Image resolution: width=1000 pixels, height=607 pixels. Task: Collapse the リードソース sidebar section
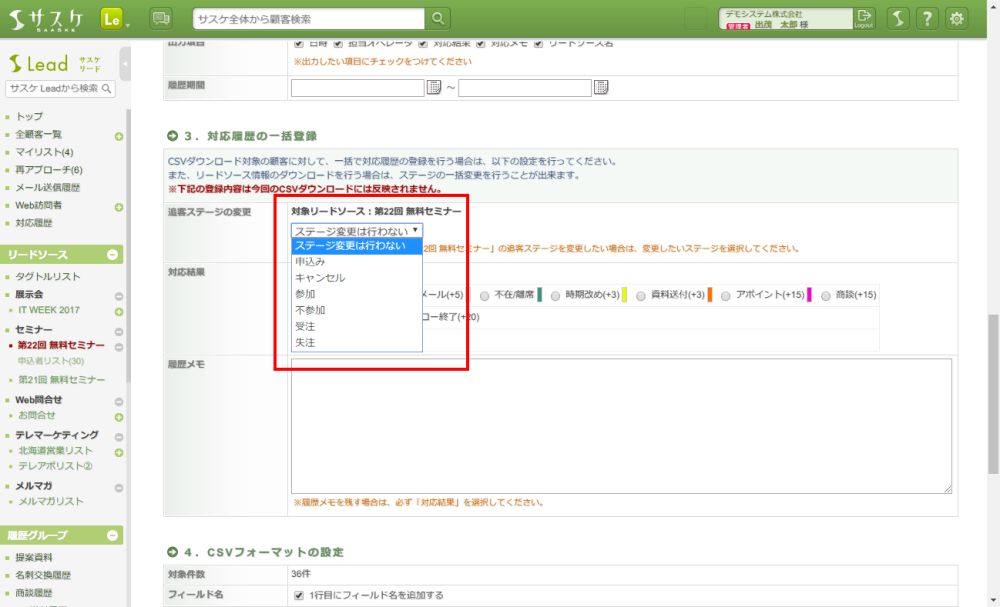tap(113, 255)
